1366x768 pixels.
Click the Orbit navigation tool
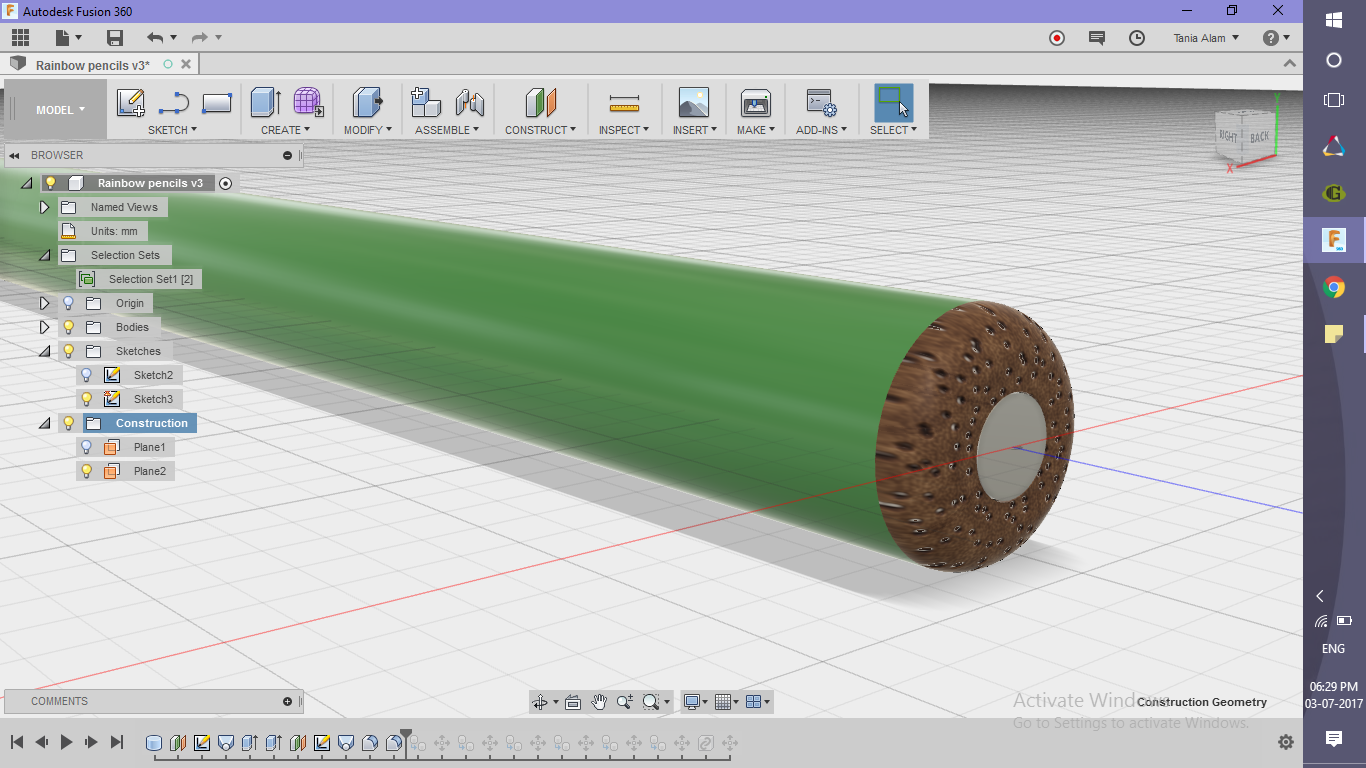coord(540,702)
